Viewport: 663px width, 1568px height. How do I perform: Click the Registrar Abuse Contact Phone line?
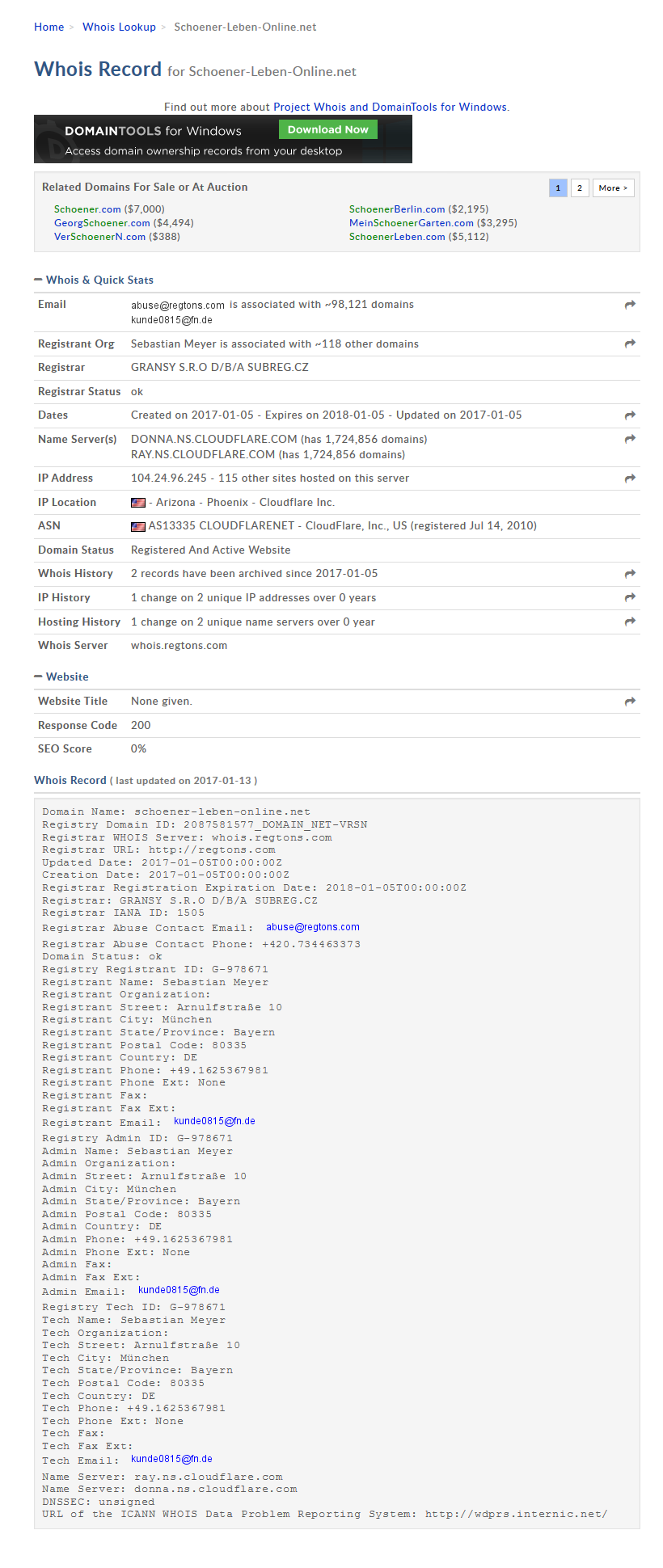coord(201,944)
